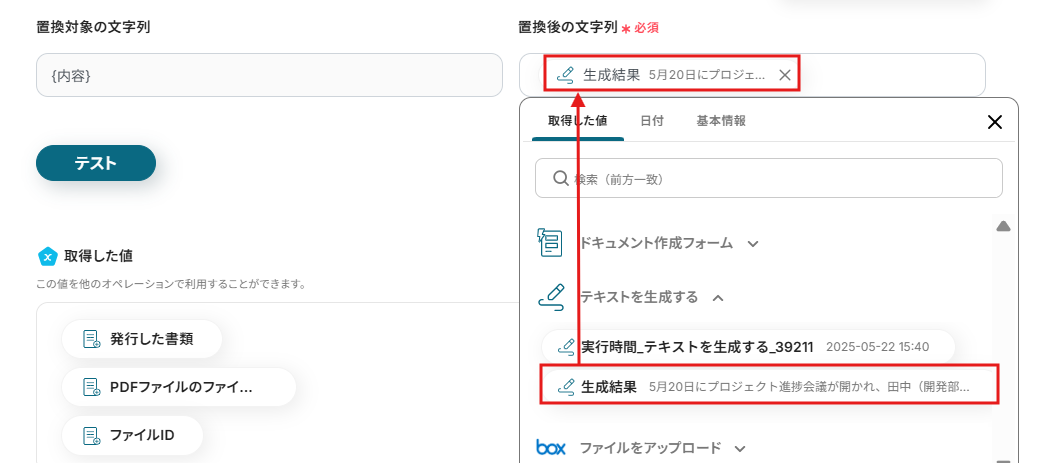Click document icon in ファイルID chip

coord(91,435)
